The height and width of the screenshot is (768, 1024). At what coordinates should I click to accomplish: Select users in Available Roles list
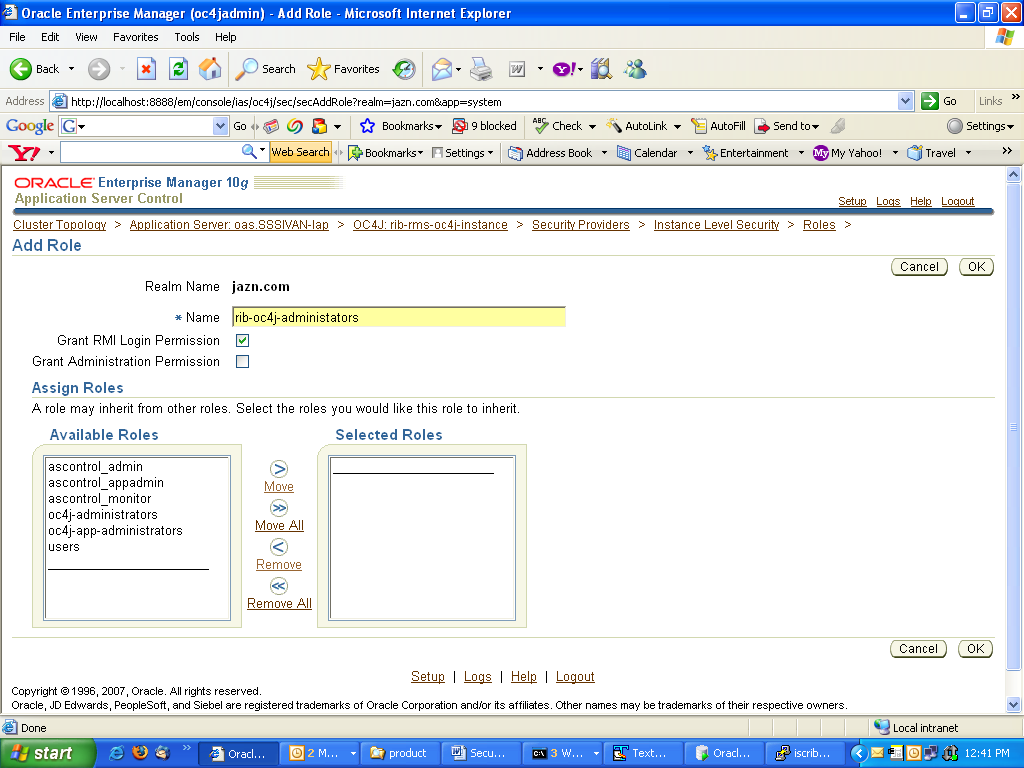point(63,547)
